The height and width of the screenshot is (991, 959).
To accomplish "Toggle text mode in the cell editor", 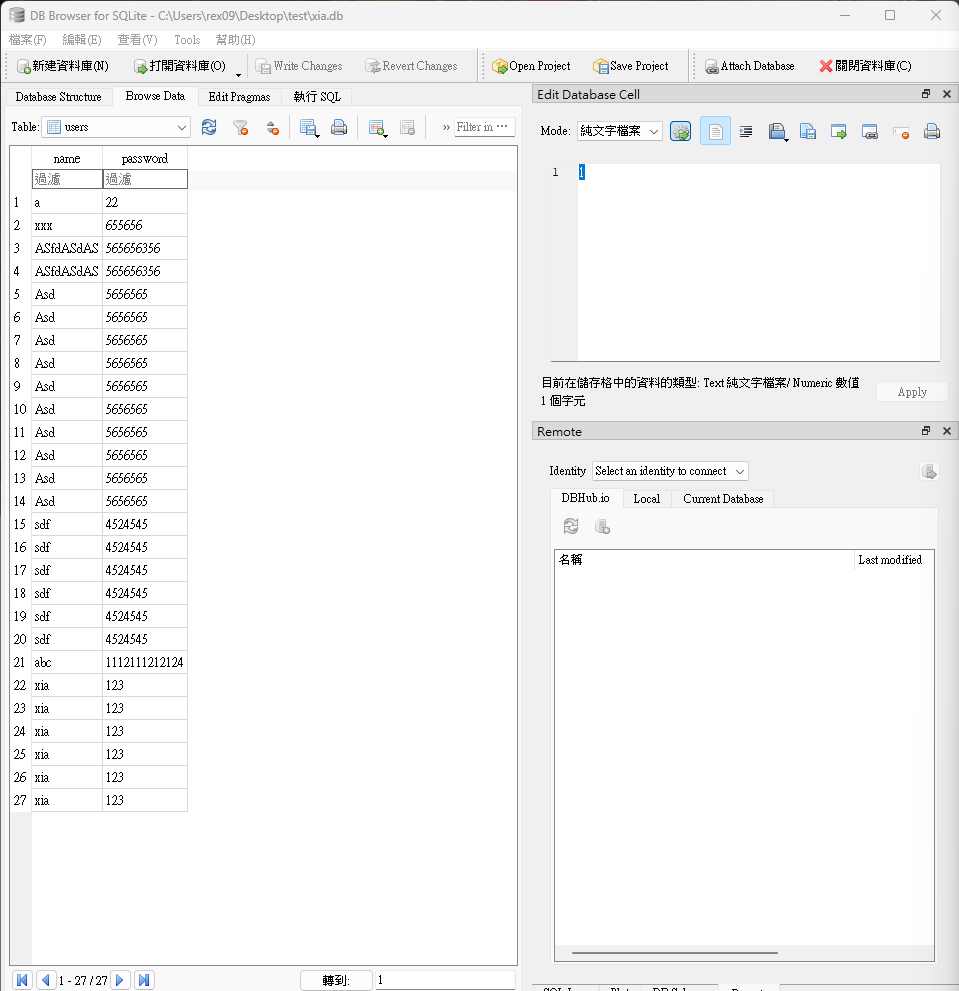I will click(715, 131).
